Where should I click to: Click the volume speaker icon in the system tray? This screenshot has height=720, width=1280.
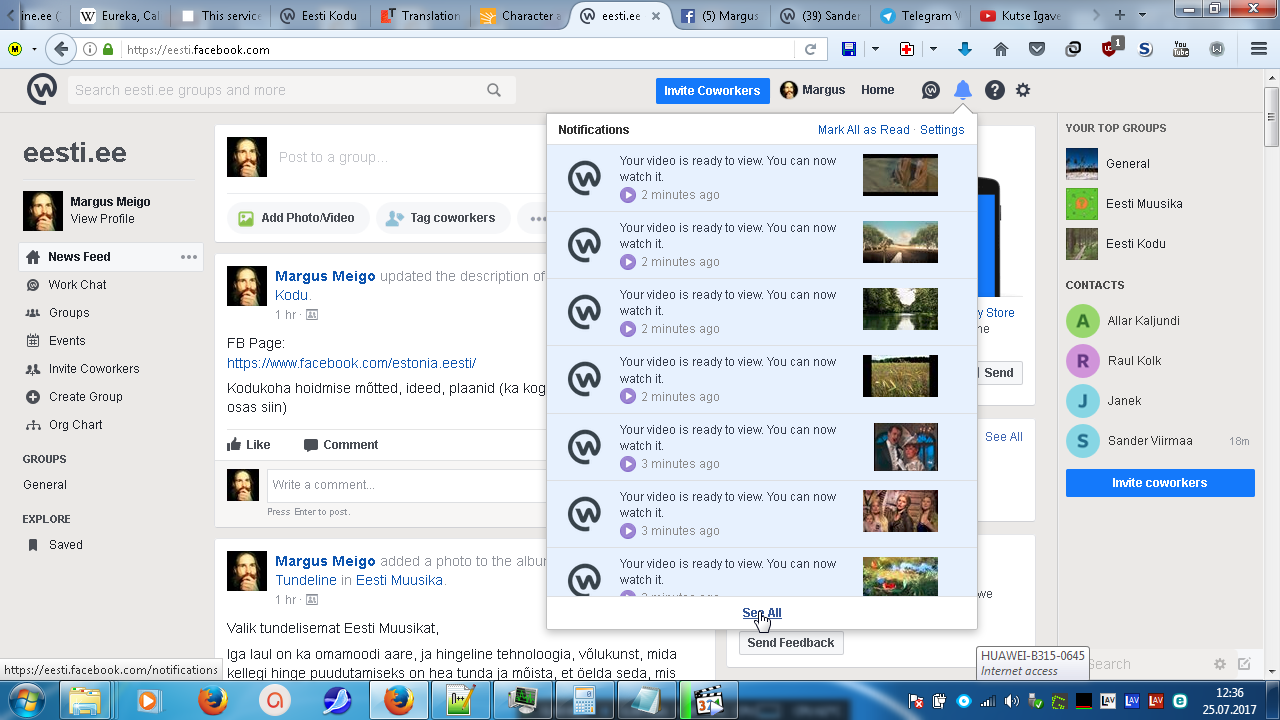(x=1012, y=701)
